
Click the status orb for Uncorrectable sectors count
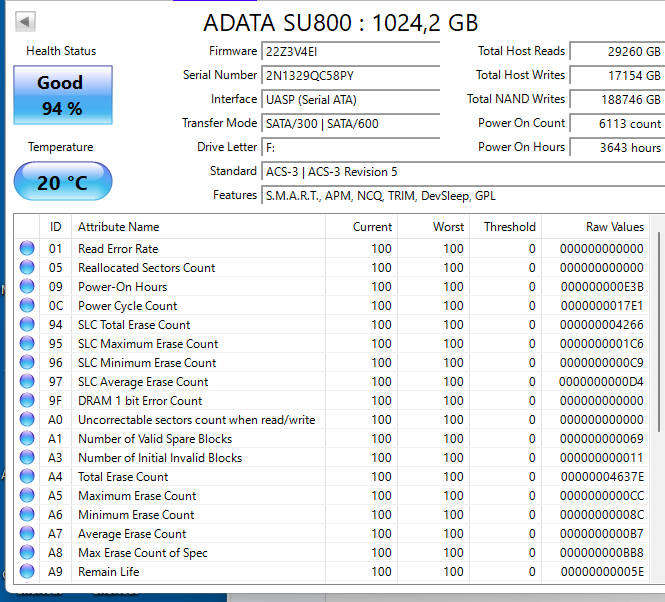(27, 420)
